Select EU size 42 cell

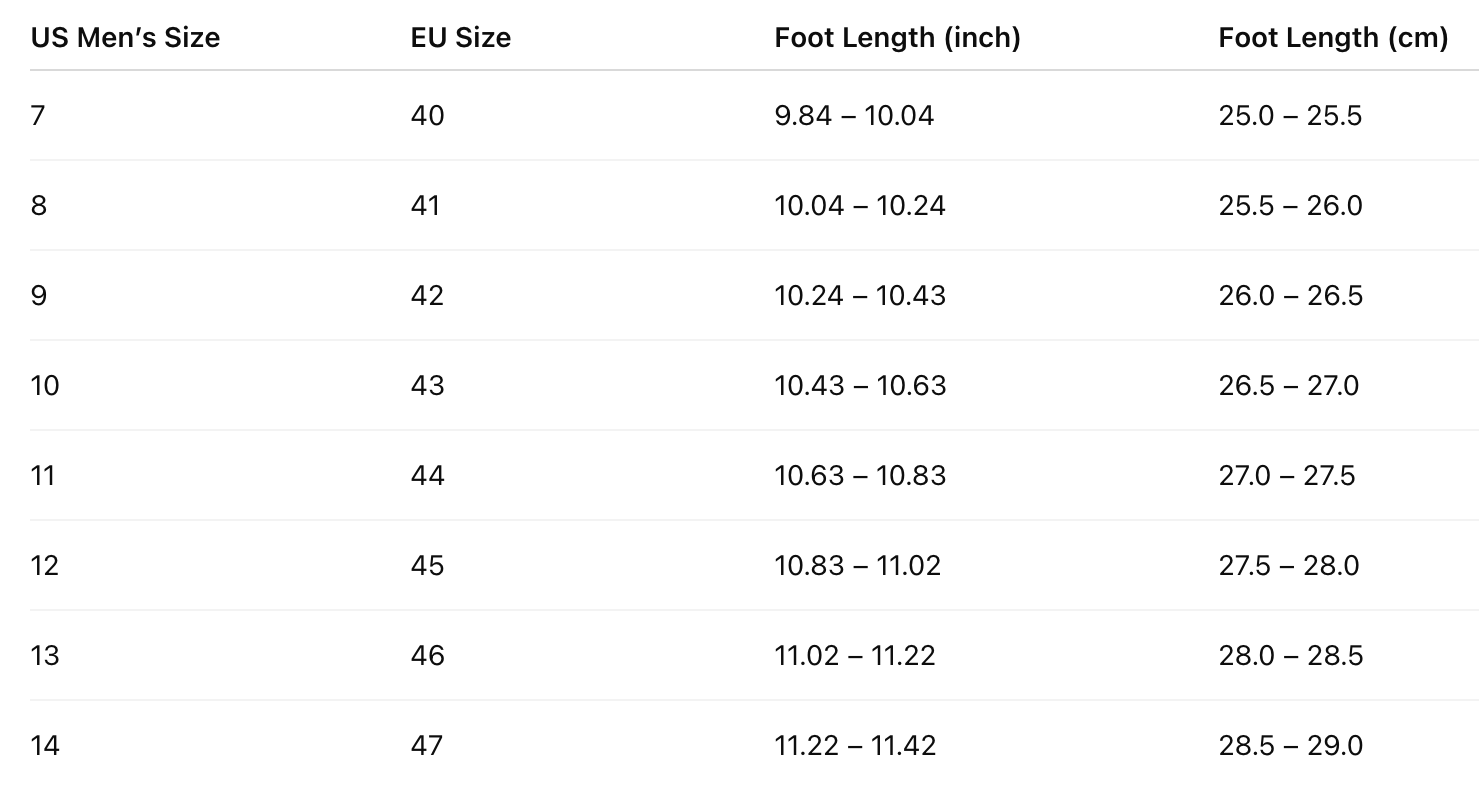(x=427, y=296)
